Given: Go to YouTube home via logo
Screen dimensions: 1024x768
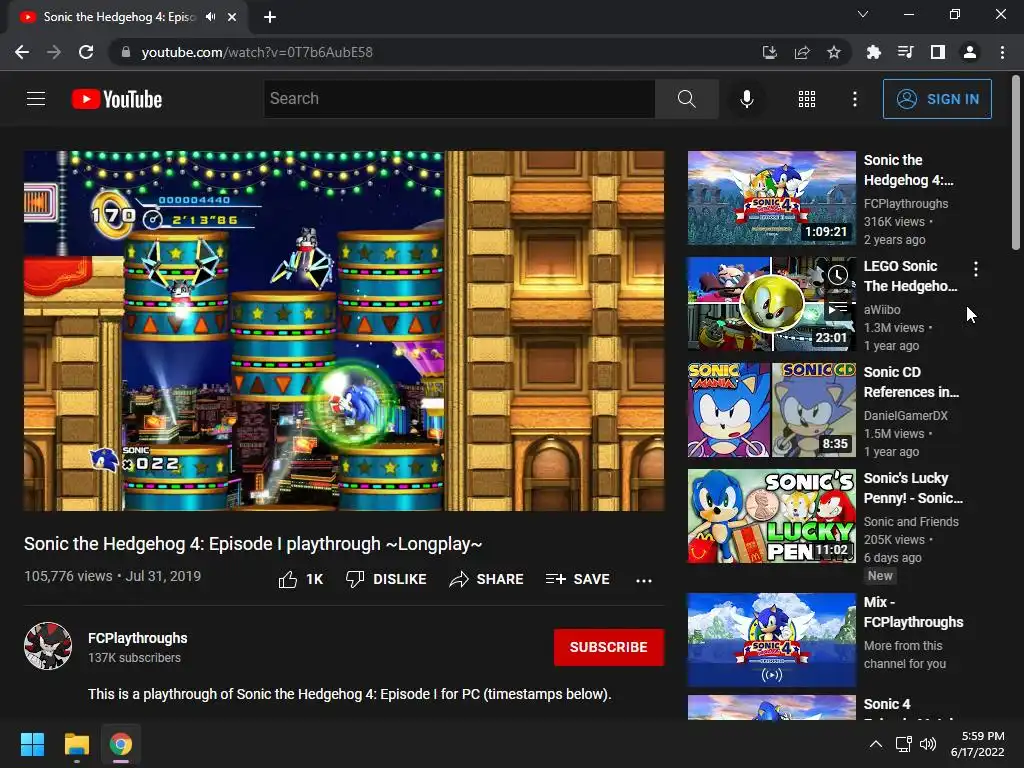Looking at the screenshot, I should pos(117,99).
